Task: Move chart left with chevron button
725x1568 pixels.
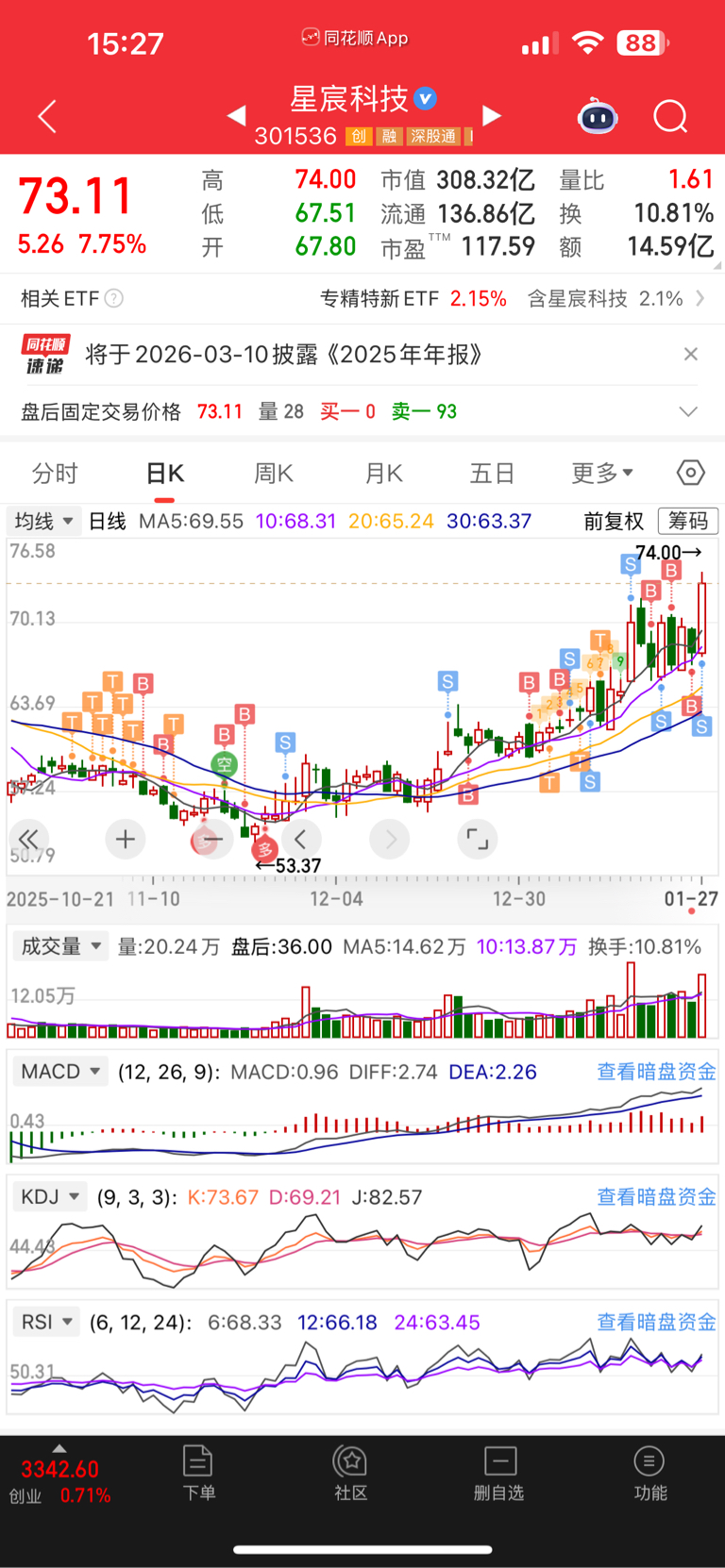Action: tap(301, 839)
